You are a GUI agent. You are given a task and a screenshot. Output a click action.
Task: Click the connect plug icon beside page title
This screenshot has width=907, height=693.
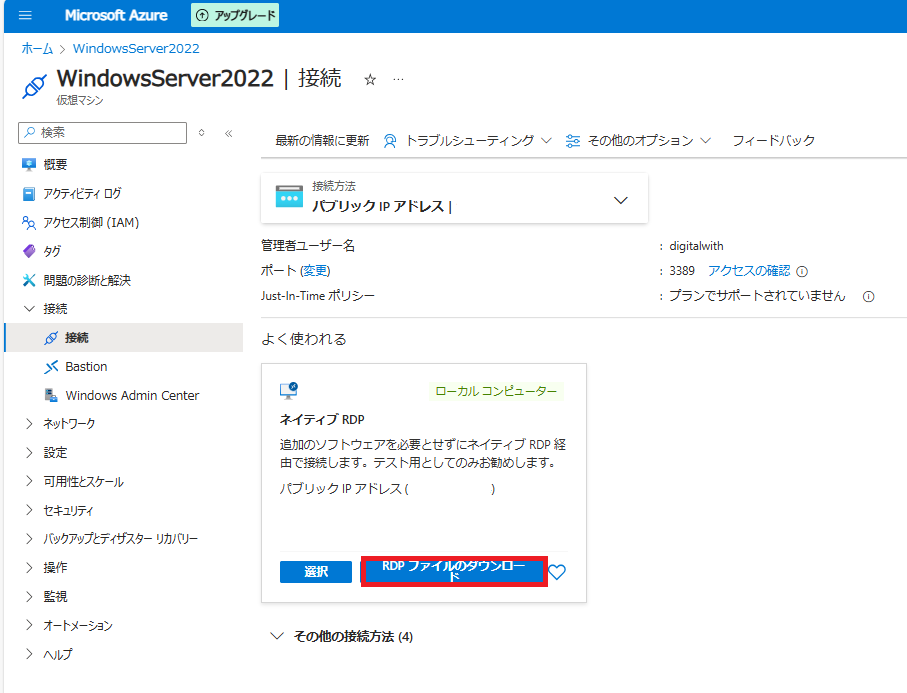pos(34,86)
